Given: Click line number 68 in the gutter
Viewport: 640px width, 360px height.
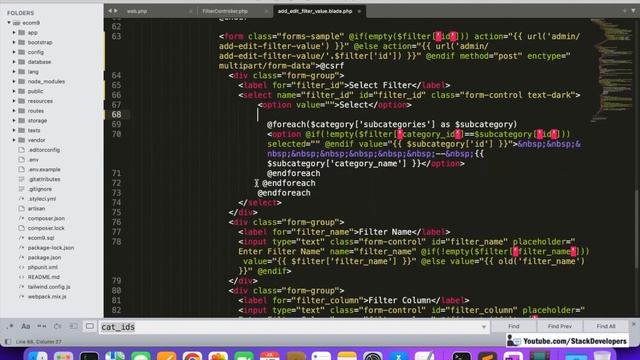Looking at the screenshot, I should click(x=116, y=115).
